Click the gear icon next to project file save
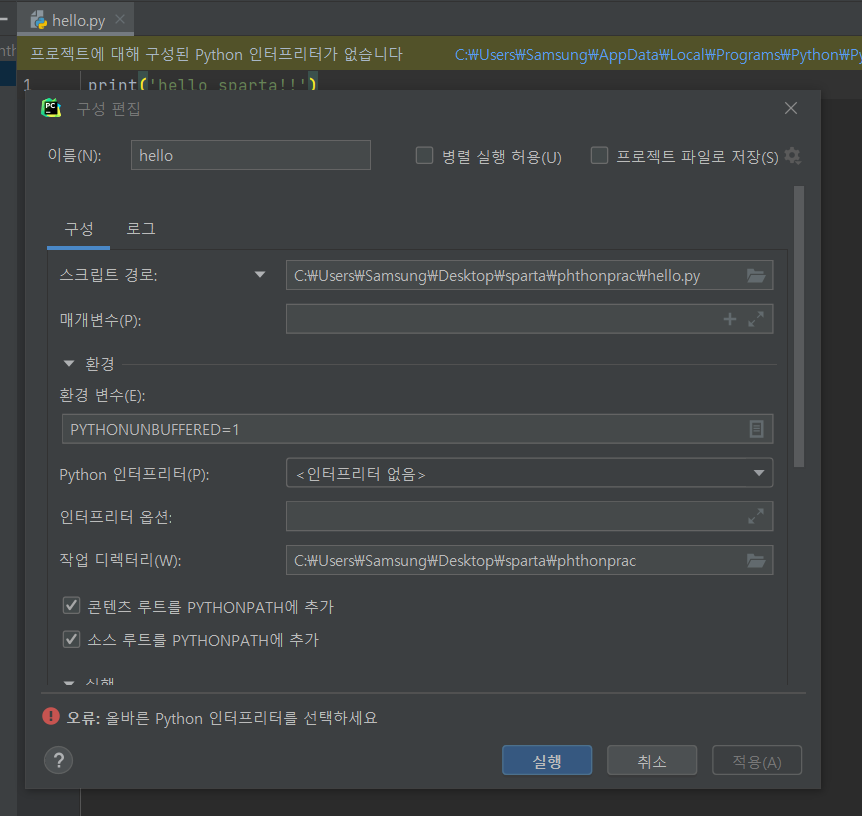The height and width of the screenshot is (816, 862). click(x=792, y=156)
